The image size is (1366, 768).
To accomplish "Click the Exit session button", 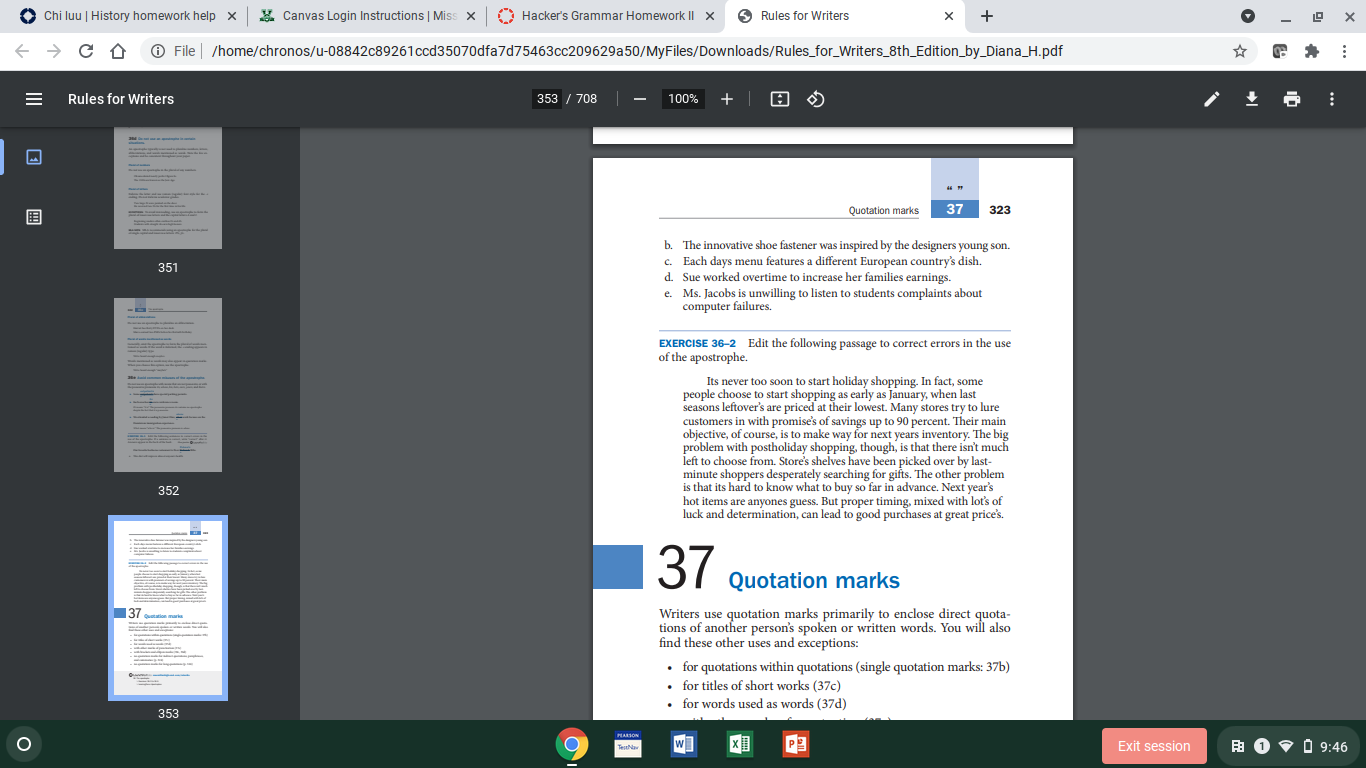I will pos(1154,746).
